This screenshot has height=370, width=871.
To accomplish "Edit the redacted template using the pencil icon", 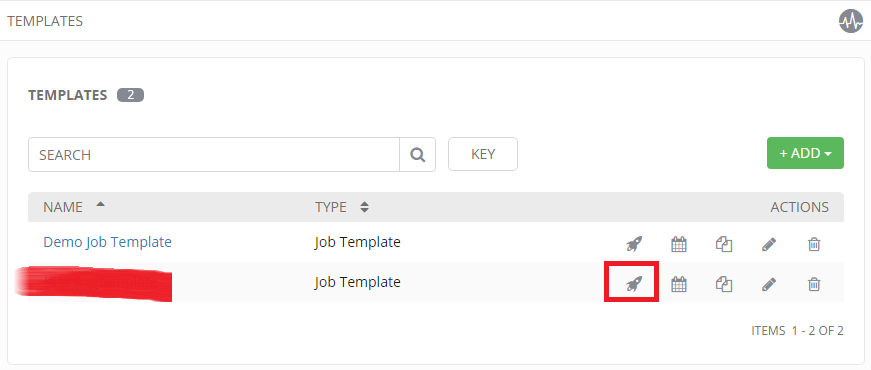I will point(769,284).
